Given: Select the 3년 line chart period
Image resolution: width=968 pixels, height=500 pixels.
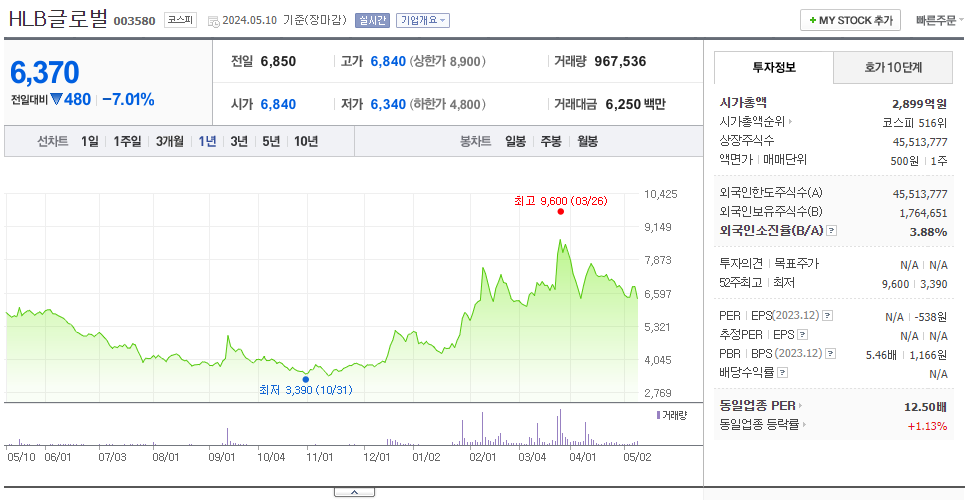Looking at the screenshot, I should [239, 141].
